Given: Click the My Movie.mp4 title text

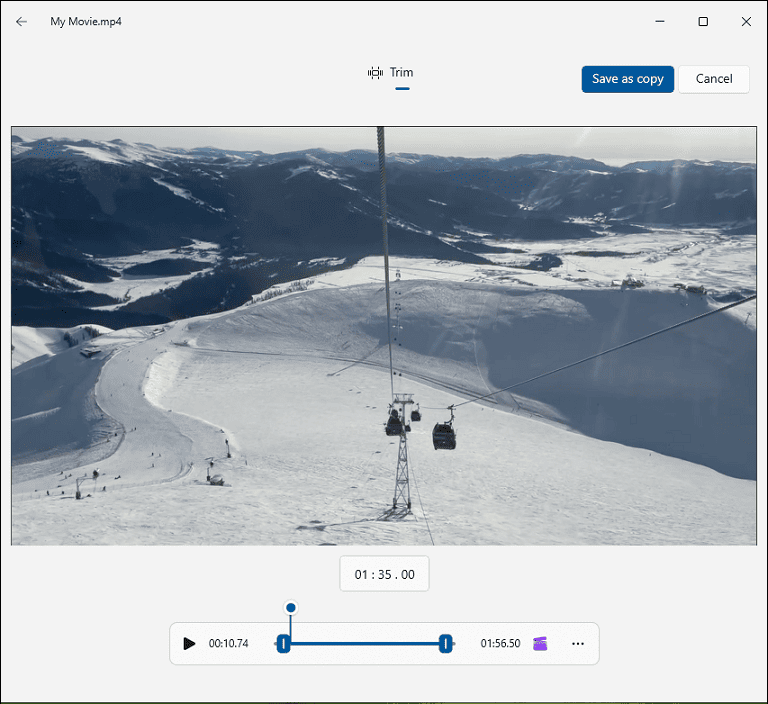Looking at the screenshot, I should (x=86, y=22).
